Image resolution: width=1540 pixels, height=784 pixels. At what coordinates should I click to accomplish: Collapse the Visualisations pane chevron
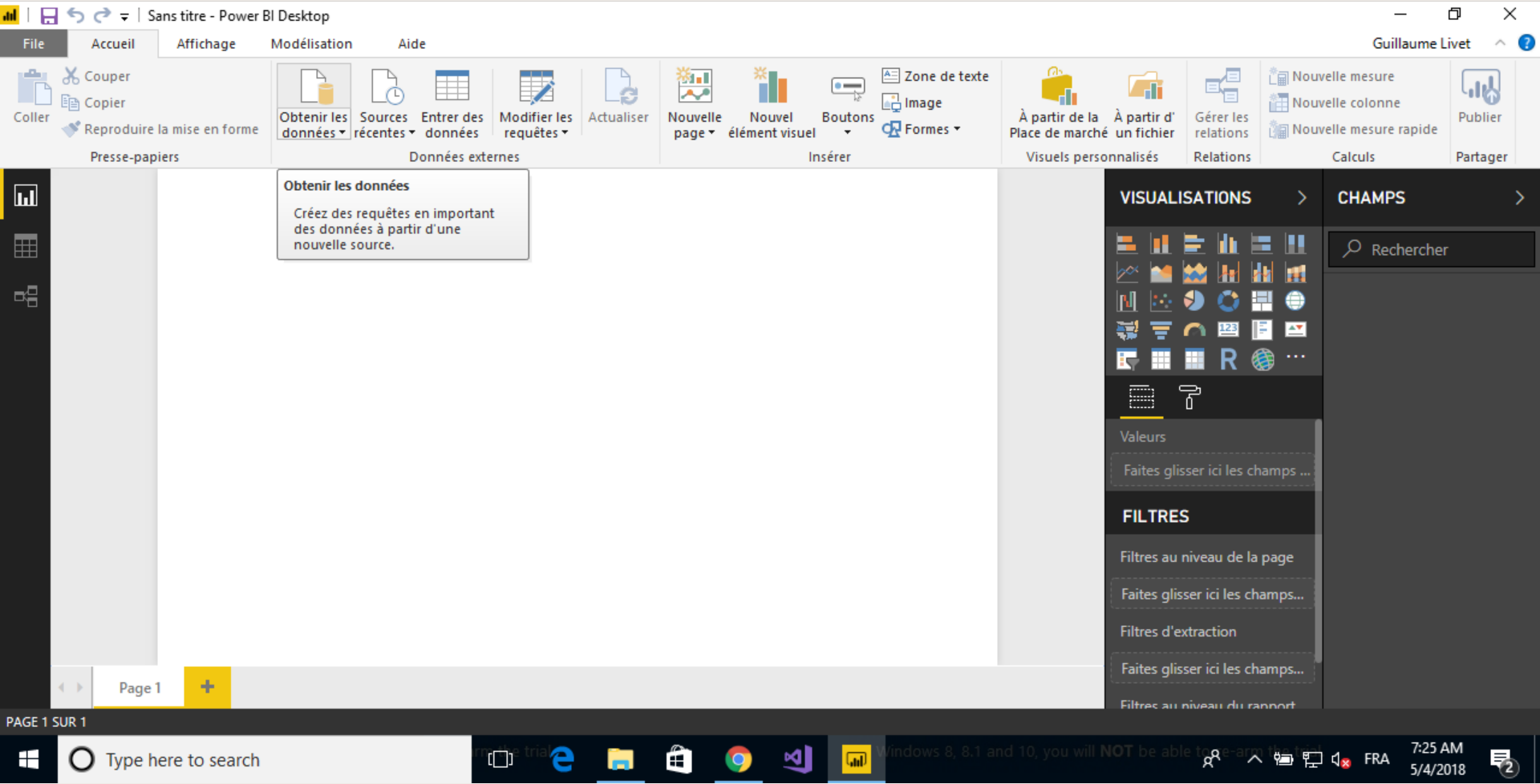coord(1302,198)
